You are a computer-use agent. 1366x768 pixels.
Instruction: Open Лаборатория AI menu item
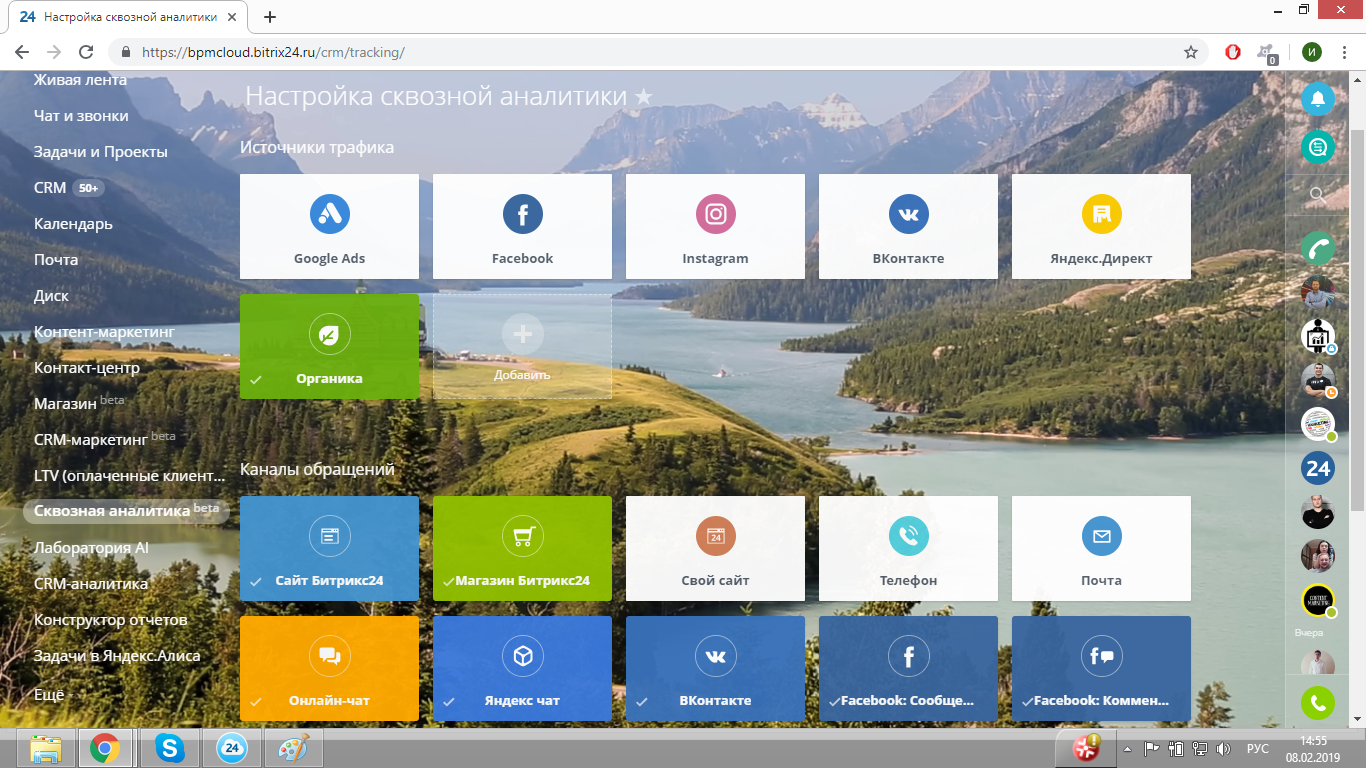tap(91, 548)
